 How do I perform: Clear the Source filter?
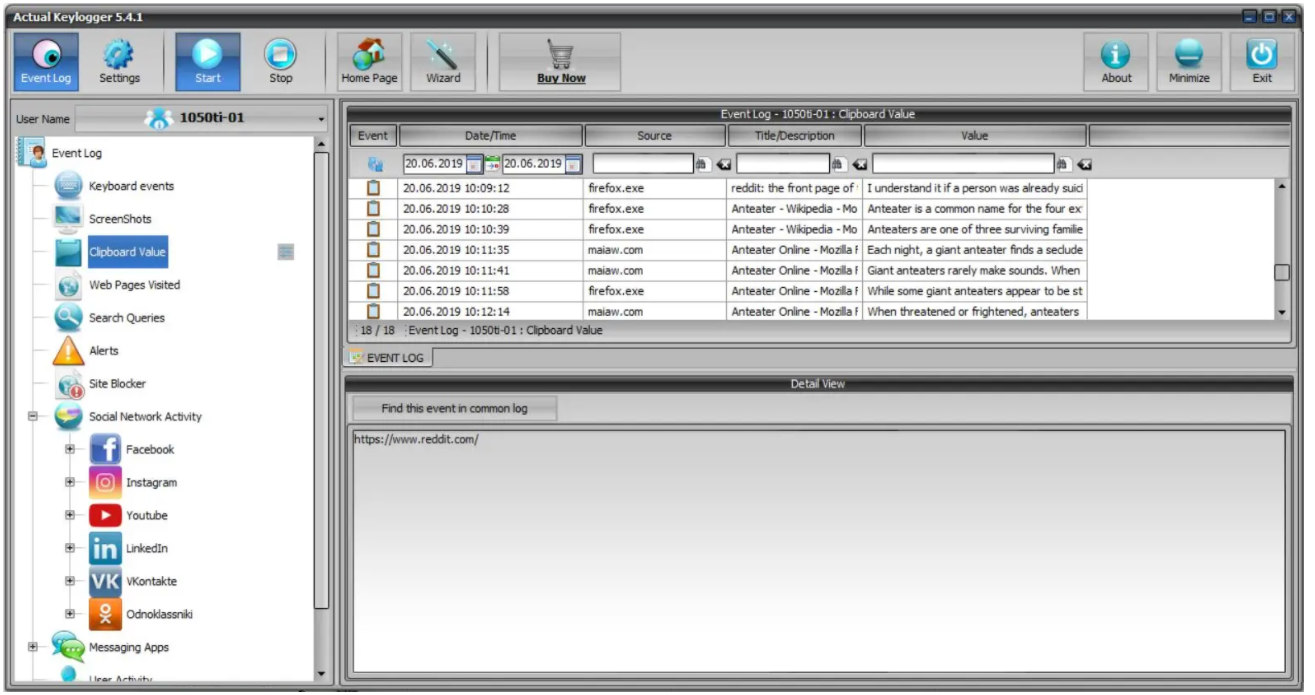[x=723, y=164]
